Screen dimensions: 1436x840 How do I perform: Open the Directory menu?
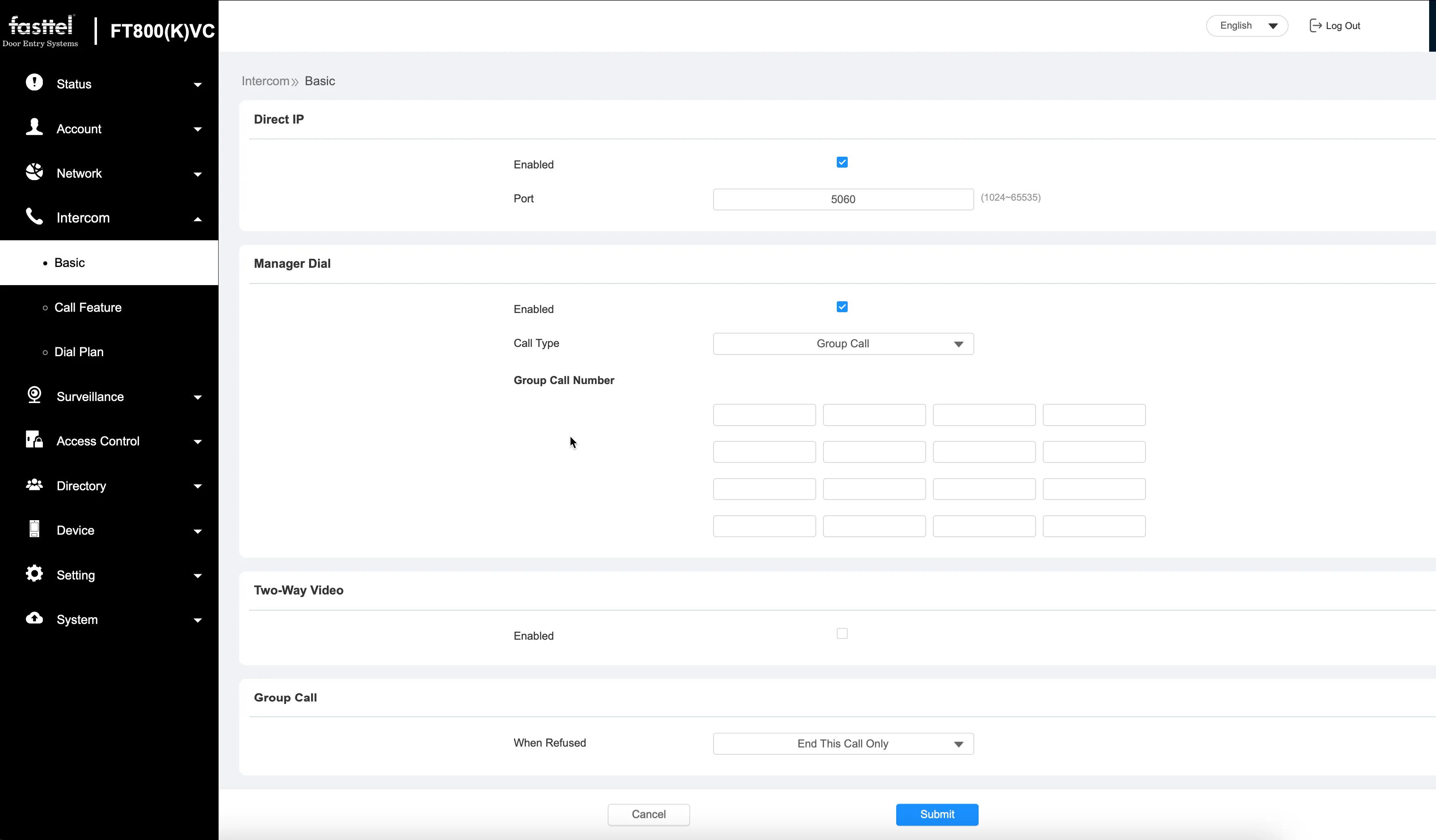(x=109, y=486)
